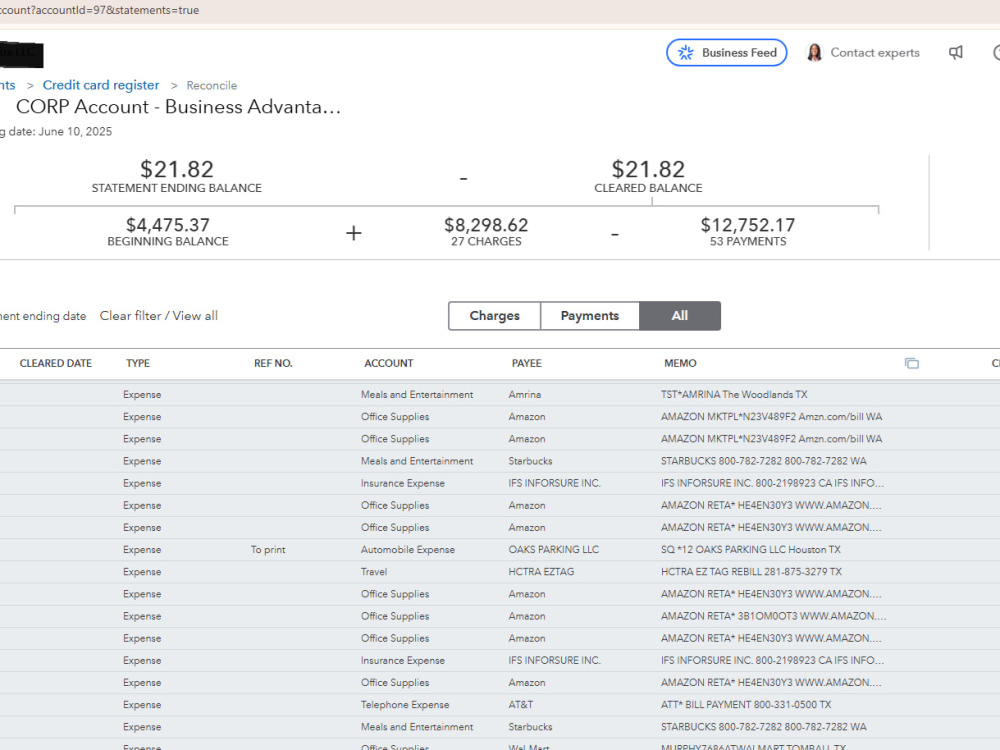Screen dimensions: 1000x750
Task: Click the Contact experts link
Action: tap(874, 53)
